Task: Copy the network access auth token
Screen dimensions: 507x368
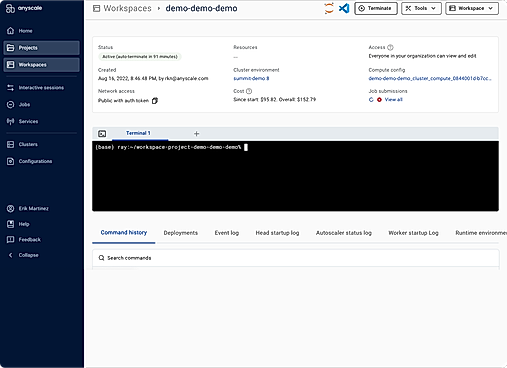Action: point(155,101)
